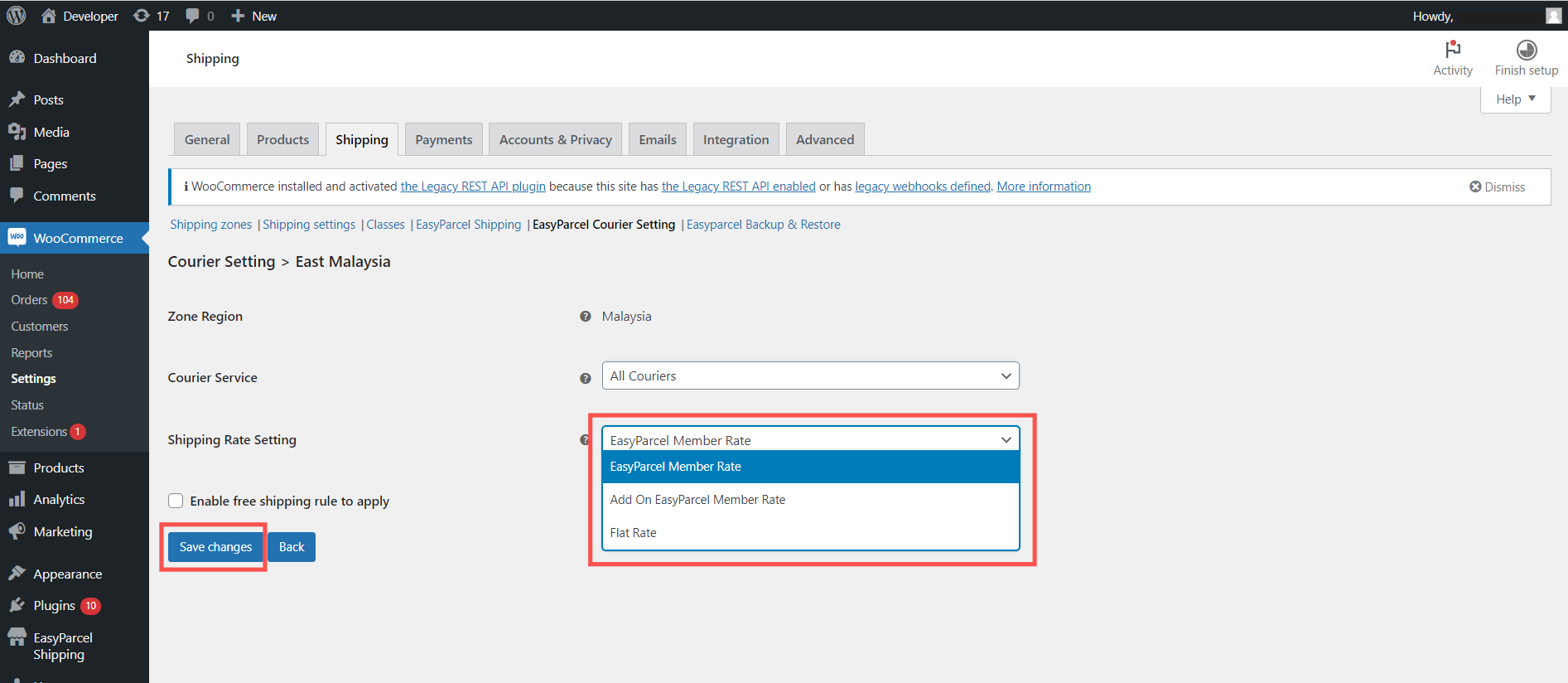1568x683 pixels.
Task: Click the Back button
Action: click(292, 547)
